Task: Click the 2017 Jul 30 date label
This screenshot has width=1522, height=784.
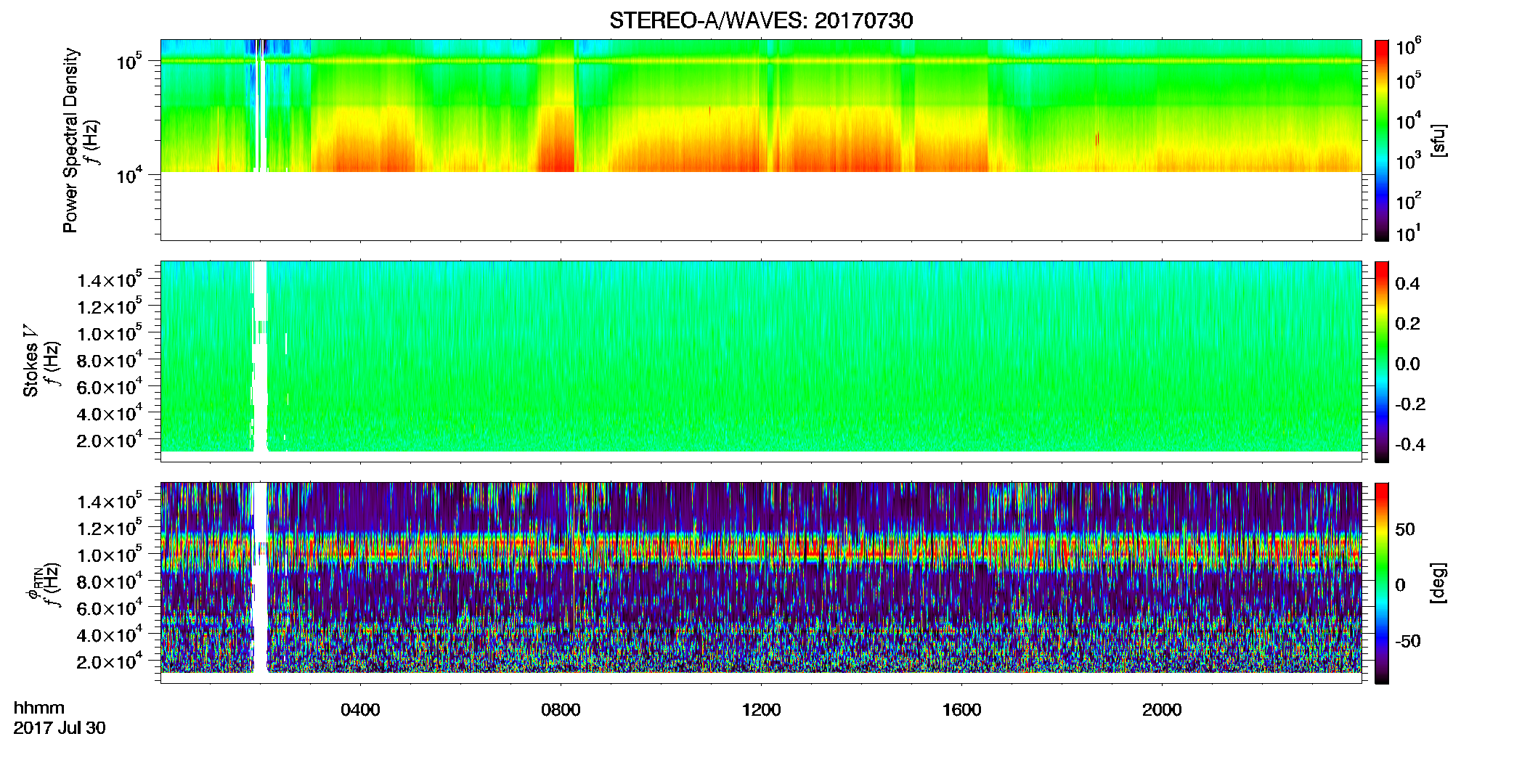Action: [x=60, y=728]
